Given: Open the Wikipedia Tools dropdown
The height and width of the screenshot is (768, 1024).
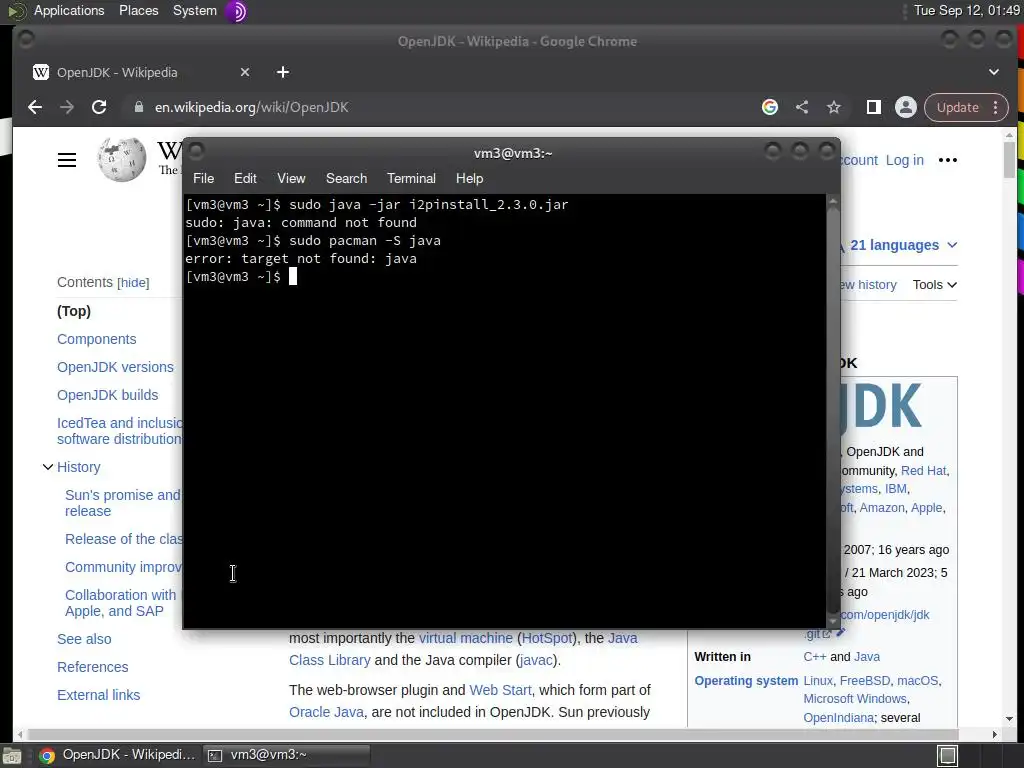Looking at the screenshot, I should tap(935, 285).
